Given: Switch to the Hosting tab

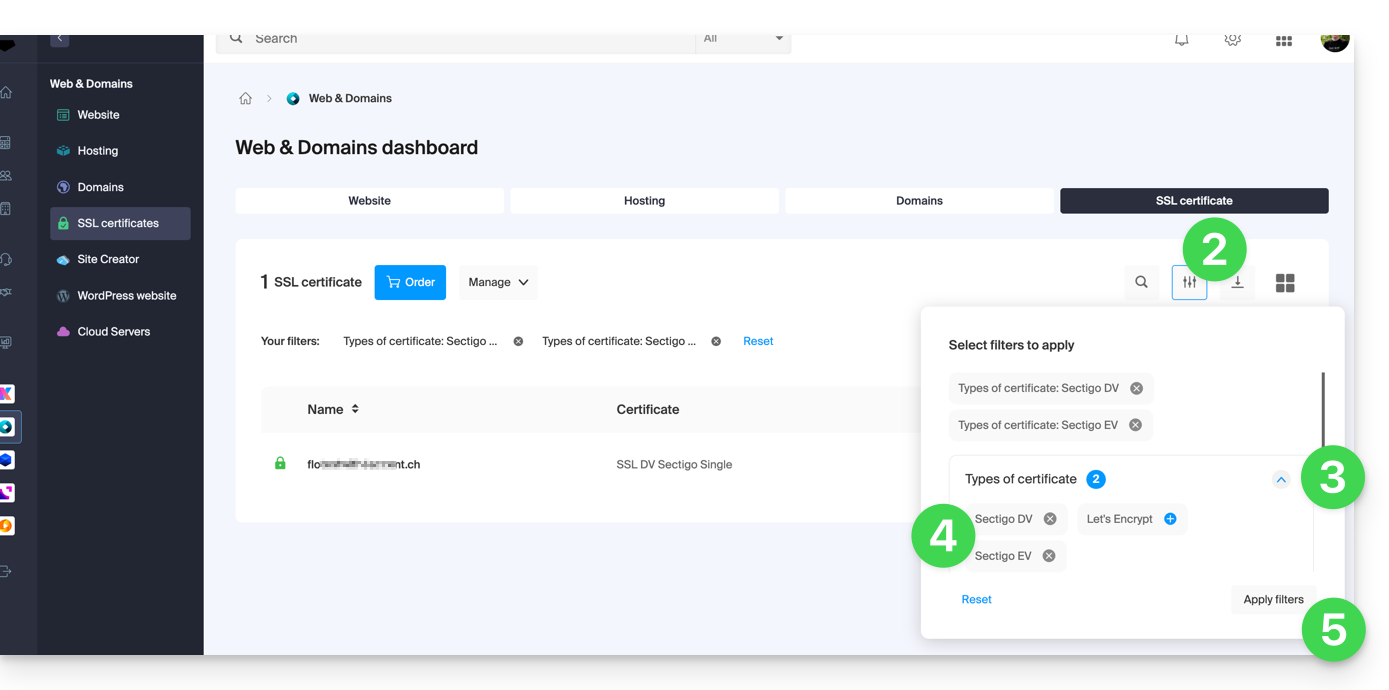Looking at the screenshot, I should pyautogui.click(x=644, y=201).
